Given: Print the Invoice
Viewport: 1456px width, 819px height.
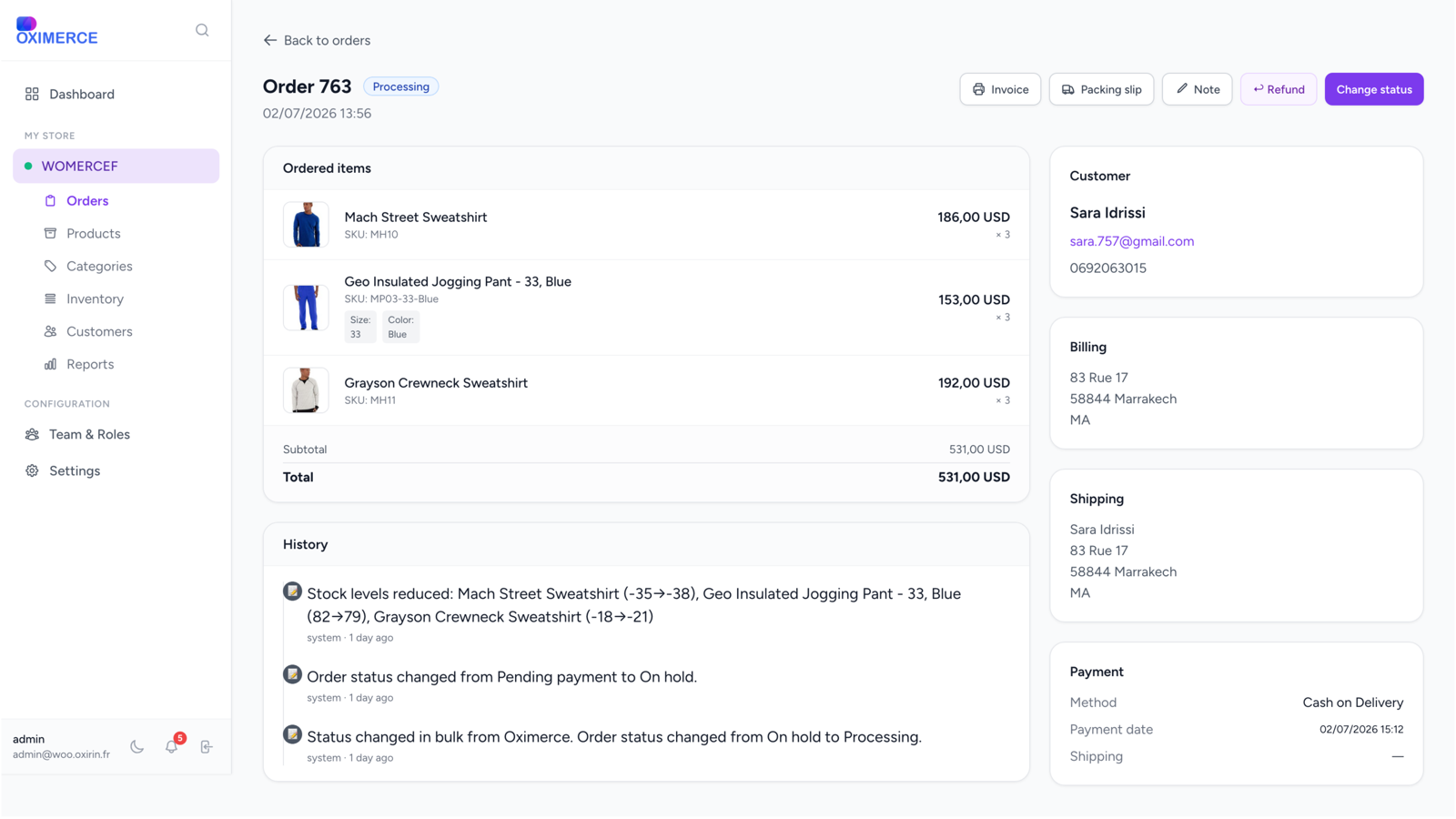Looking at the screenshot, I should [x=1000, y=89].
